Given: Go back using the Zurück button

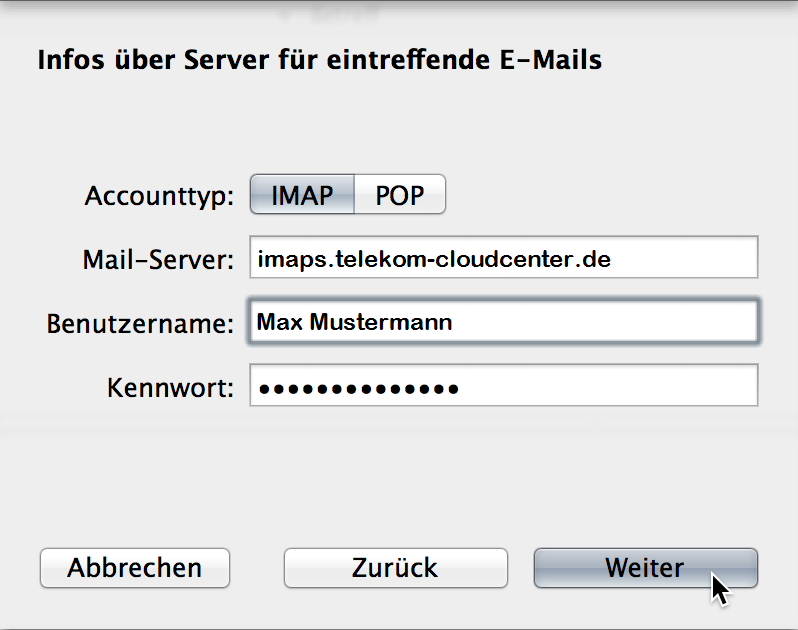Looking at the screenshot, I should pyautogui.click(x=395, y=568).
